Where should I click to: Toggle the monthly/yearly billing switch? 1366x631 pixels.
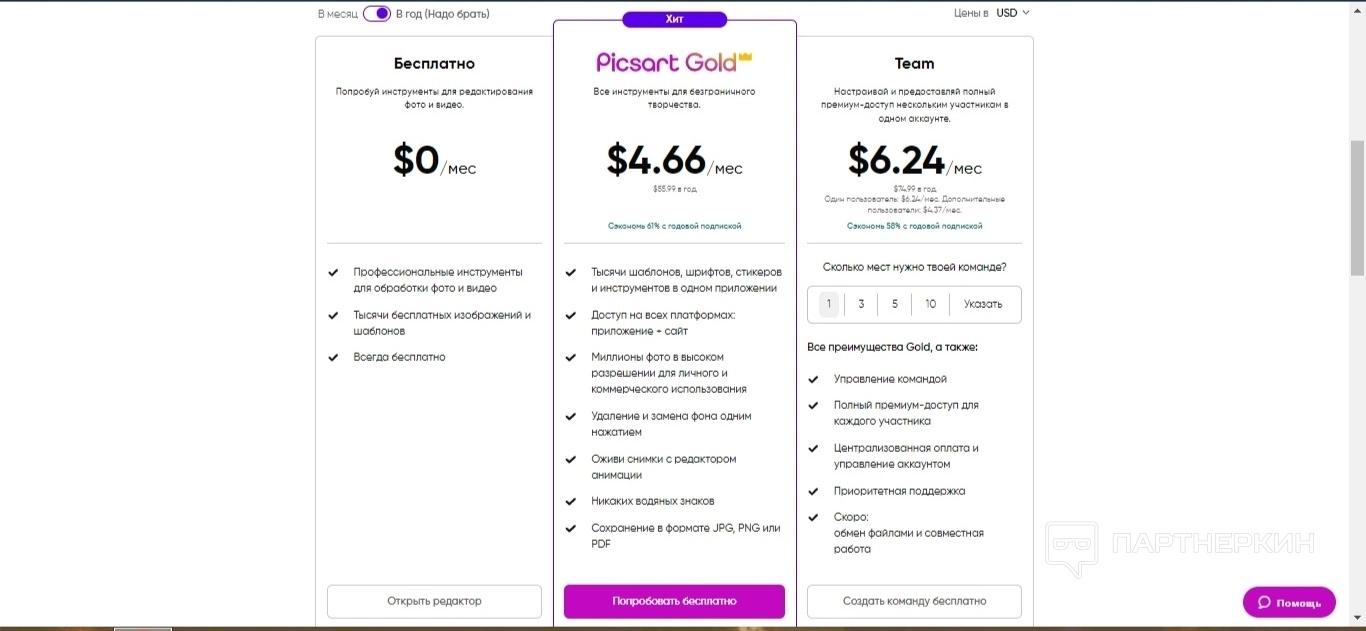[x=376, y=13]
